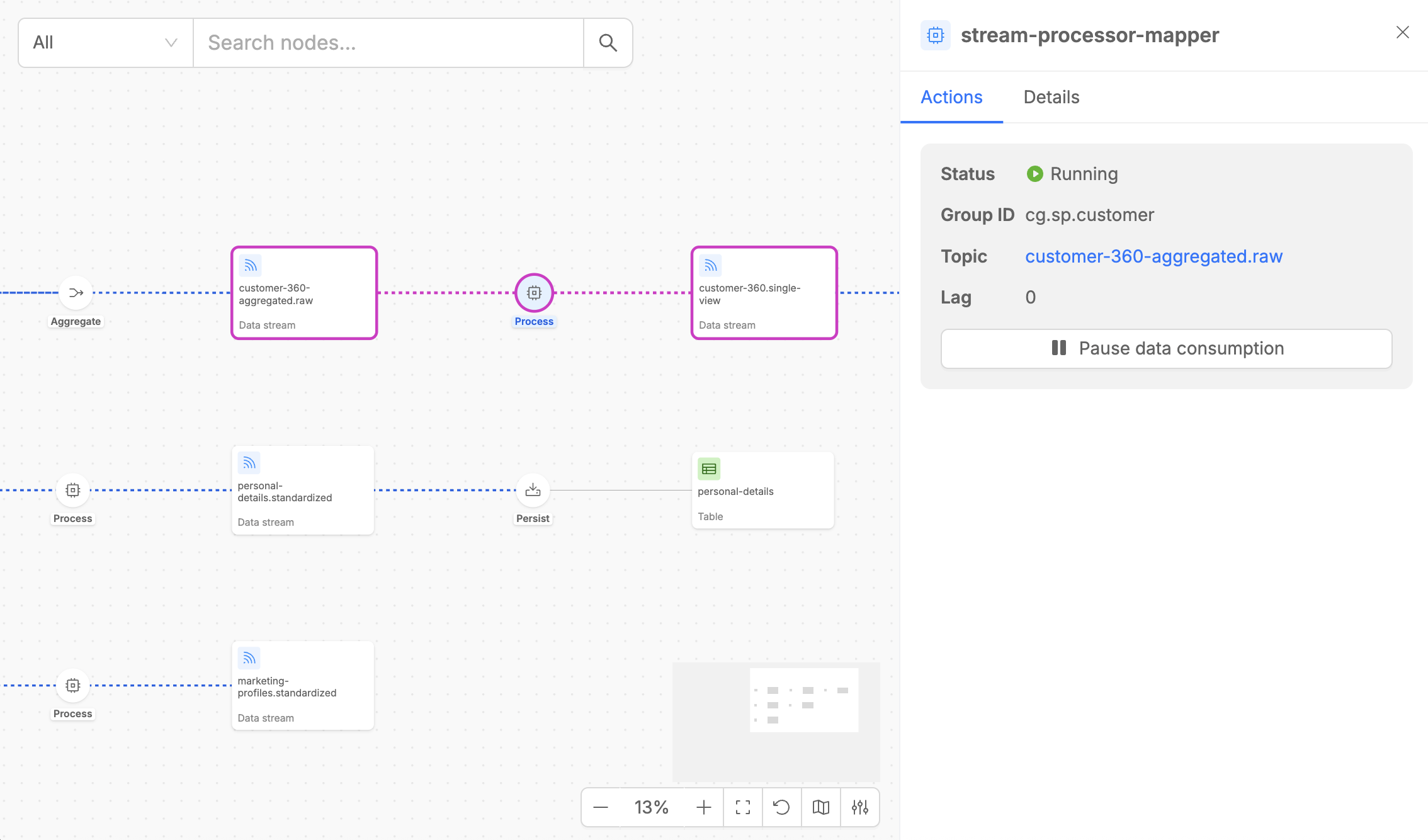Select the highlighted Process node icon
Screen dimensions: 1428x840
(x=534, y=293)
